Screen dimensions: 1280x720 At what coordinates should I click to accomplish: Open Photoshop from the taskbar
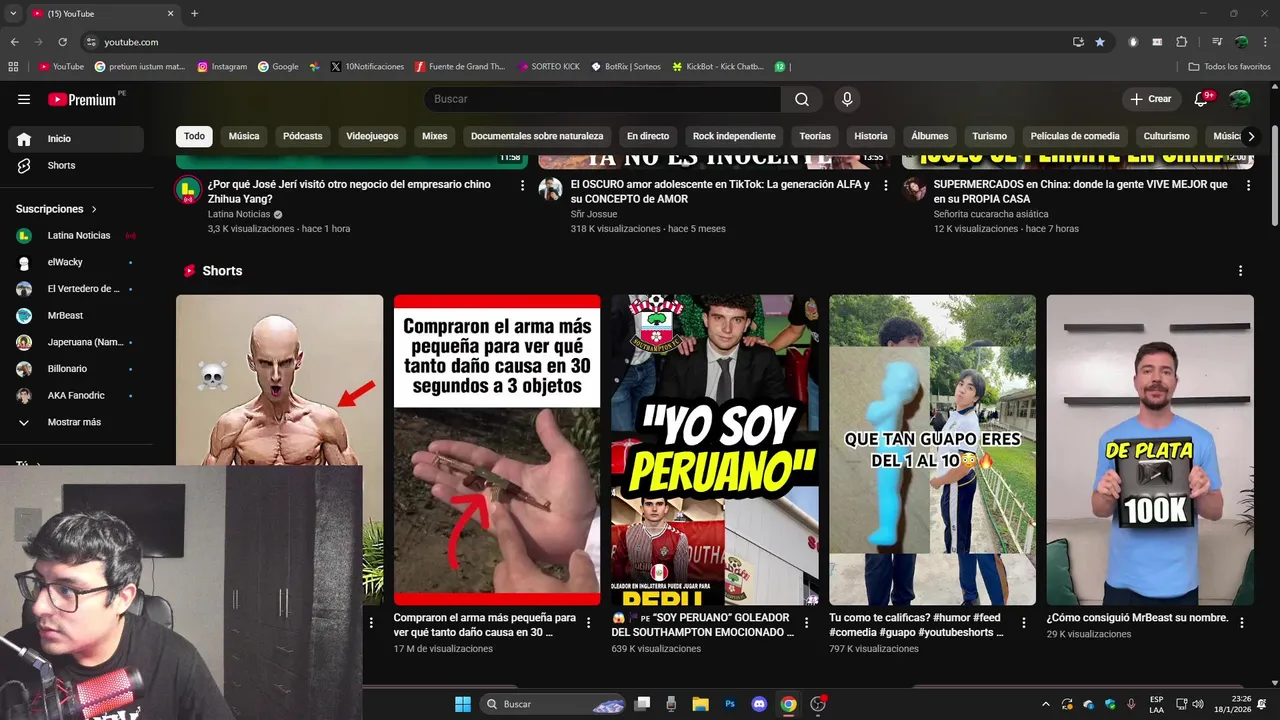730,704
